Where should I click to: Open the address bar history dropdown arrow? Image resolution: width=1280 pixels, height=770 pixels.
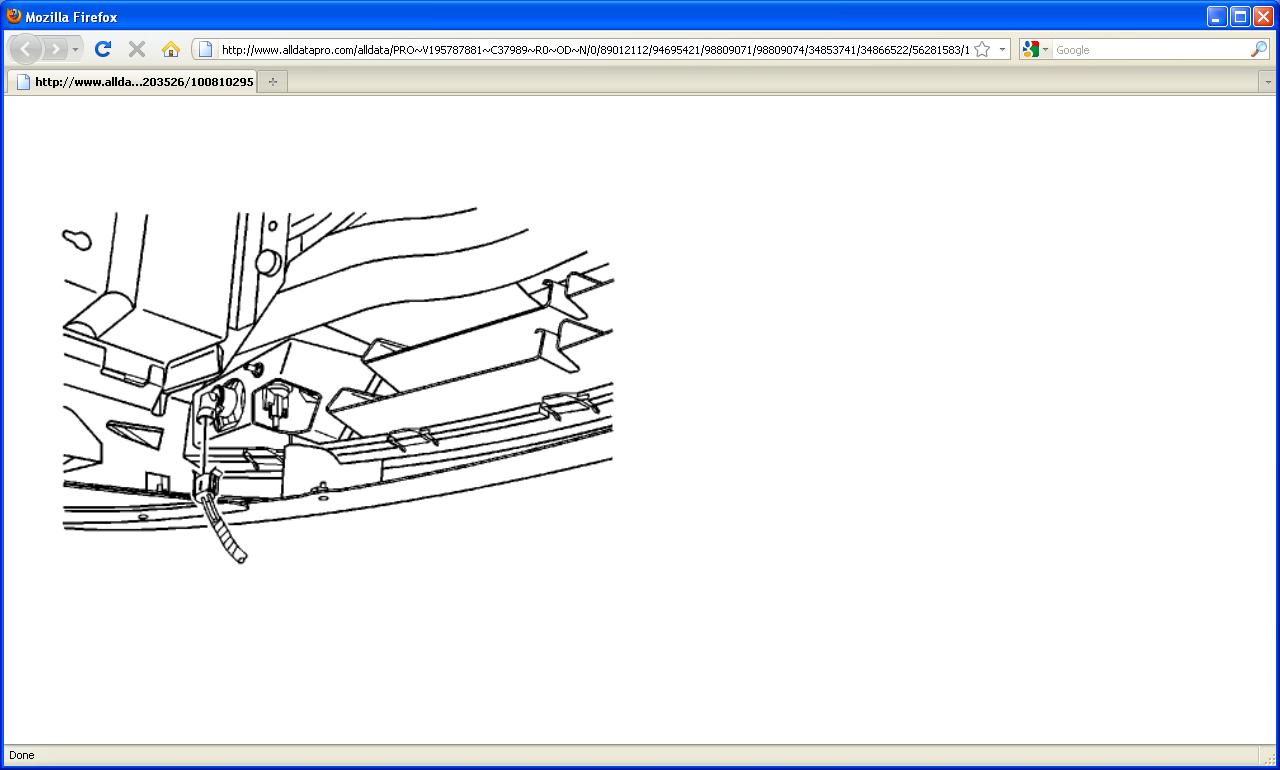point(1002,49)
